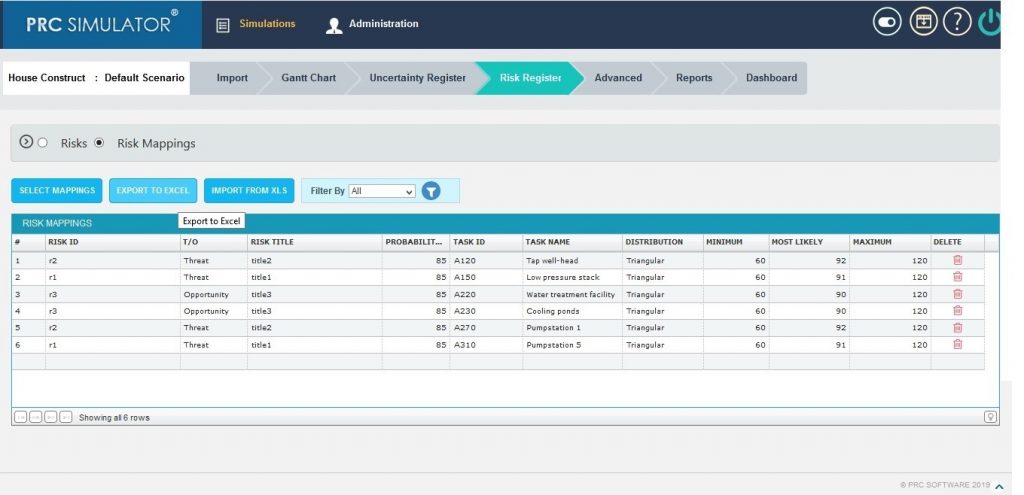Screen dimensions: 1024x495
Task: Open the Uncertainty Register tab
Action: (x=417, y=78)
